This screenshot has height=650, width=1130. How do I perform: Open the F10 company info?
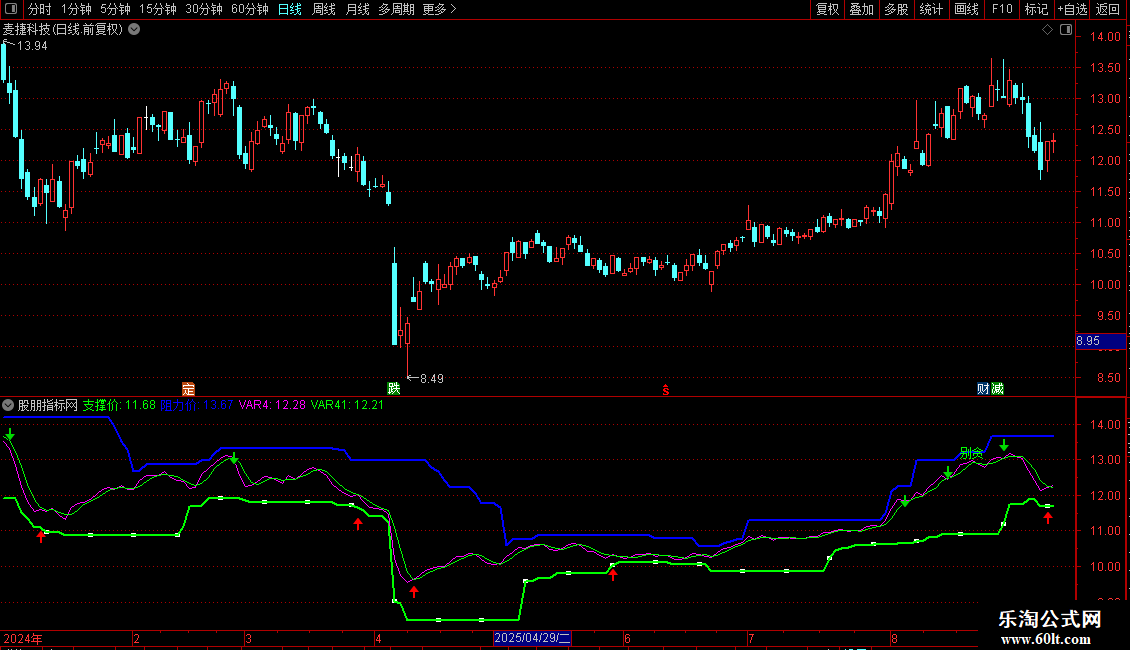tap(1002, 9)
